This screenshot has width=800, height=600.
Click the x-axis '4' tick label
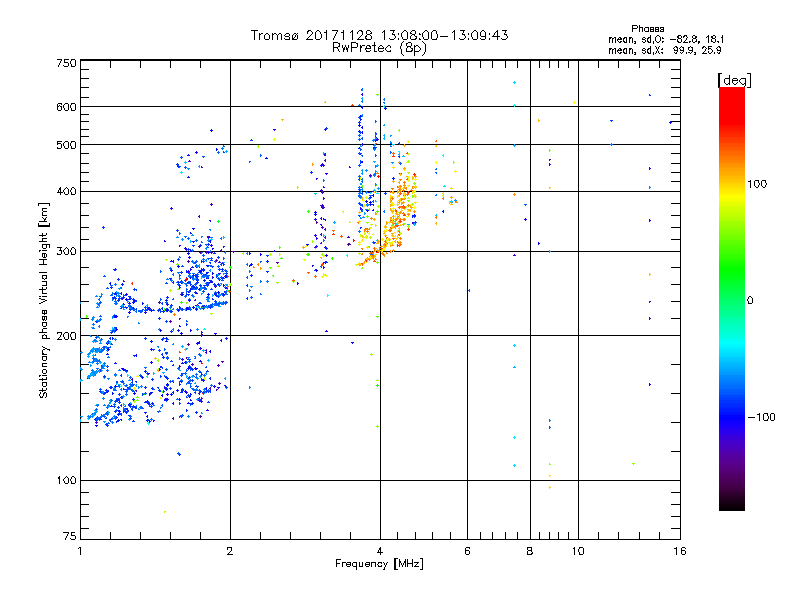(380, 551)
